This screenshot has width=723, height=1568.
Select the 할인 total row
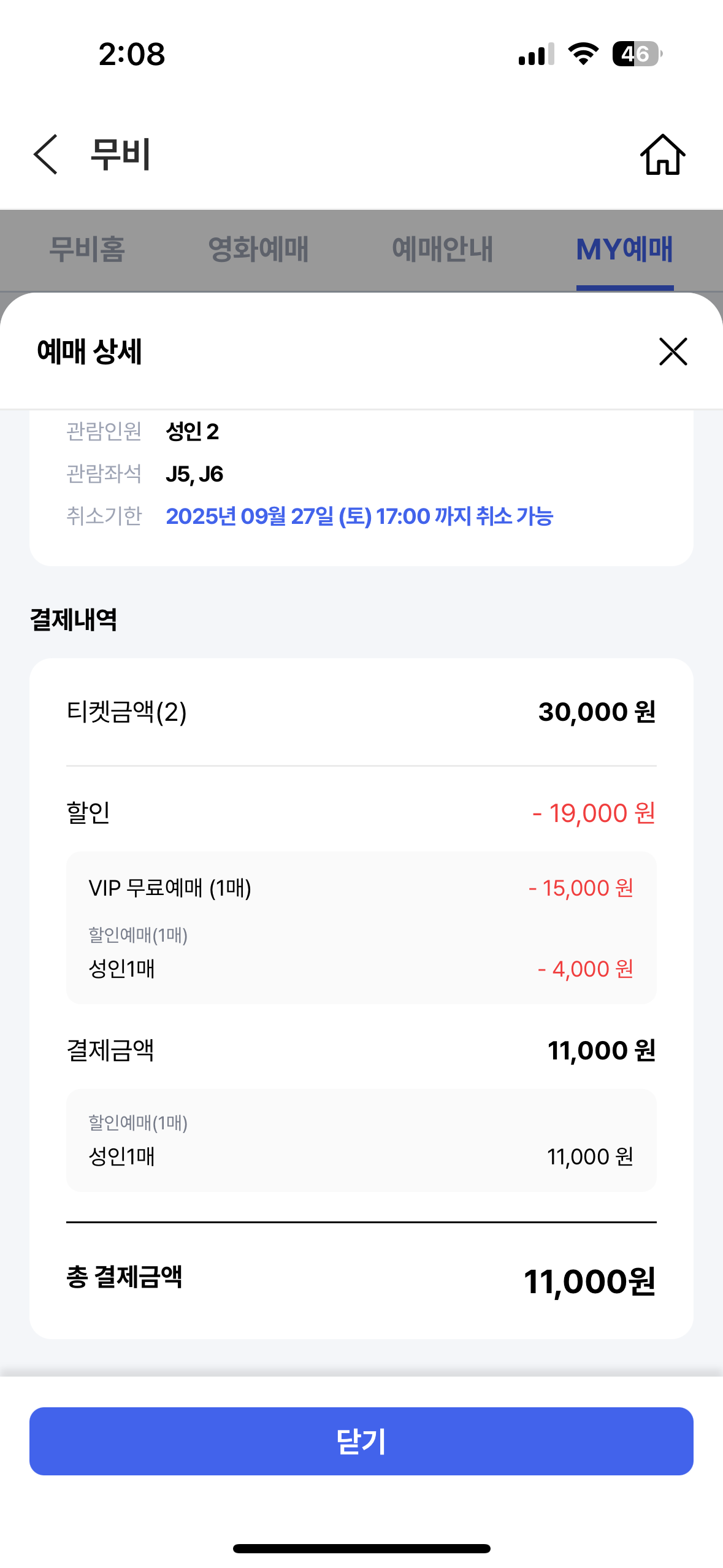click(361, 813)
